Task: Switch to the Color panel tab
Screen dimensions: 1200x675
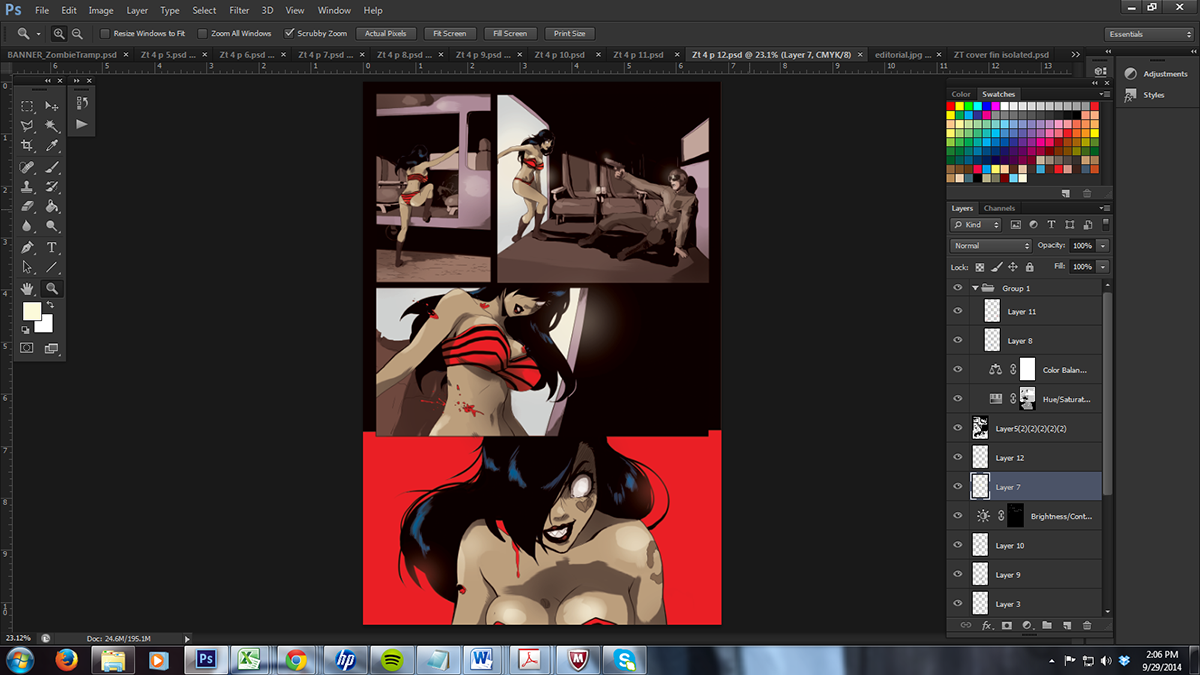Action: click(961, 94)
